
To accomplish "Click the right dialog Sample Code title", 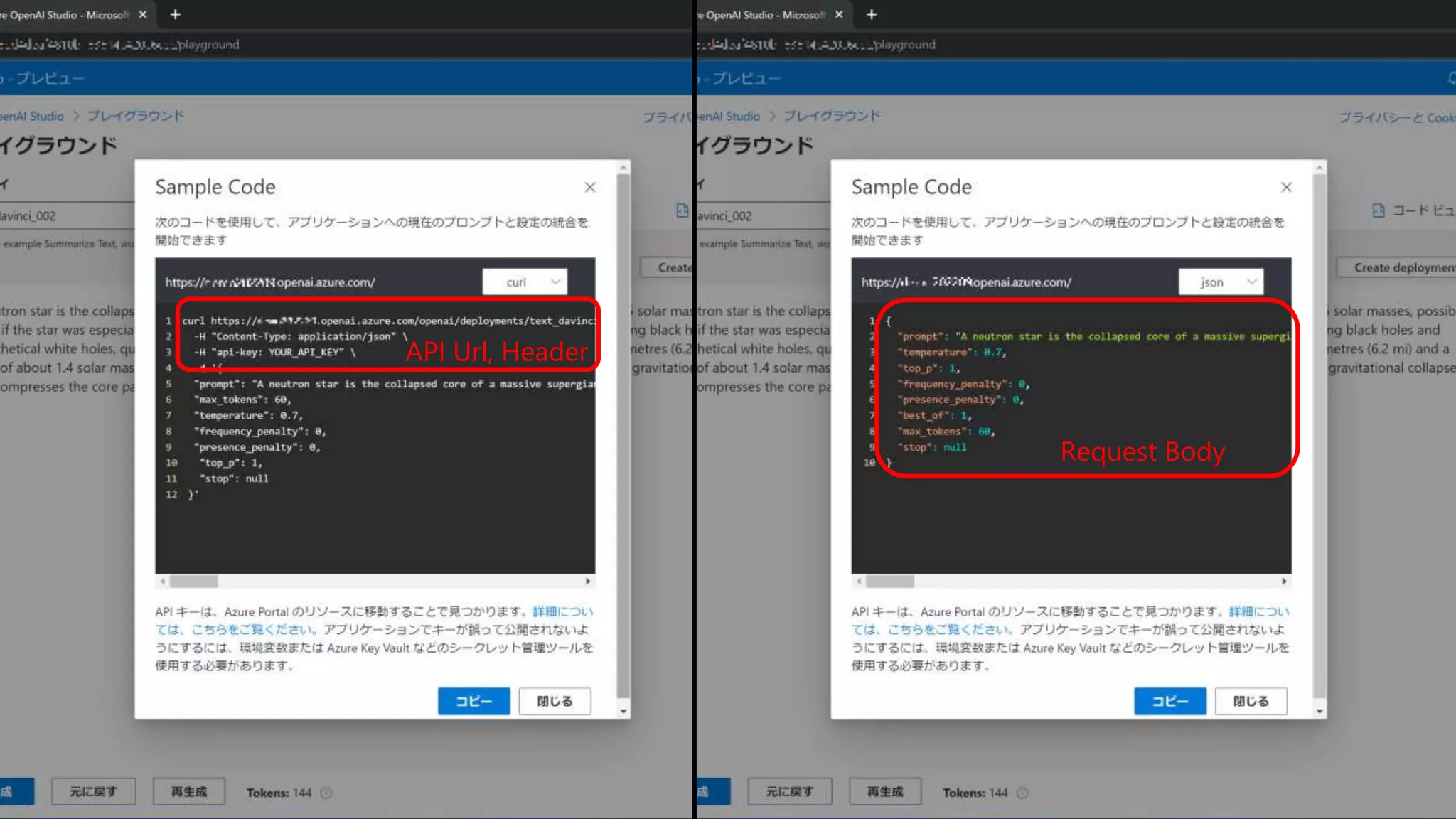I will pos(911,187).
